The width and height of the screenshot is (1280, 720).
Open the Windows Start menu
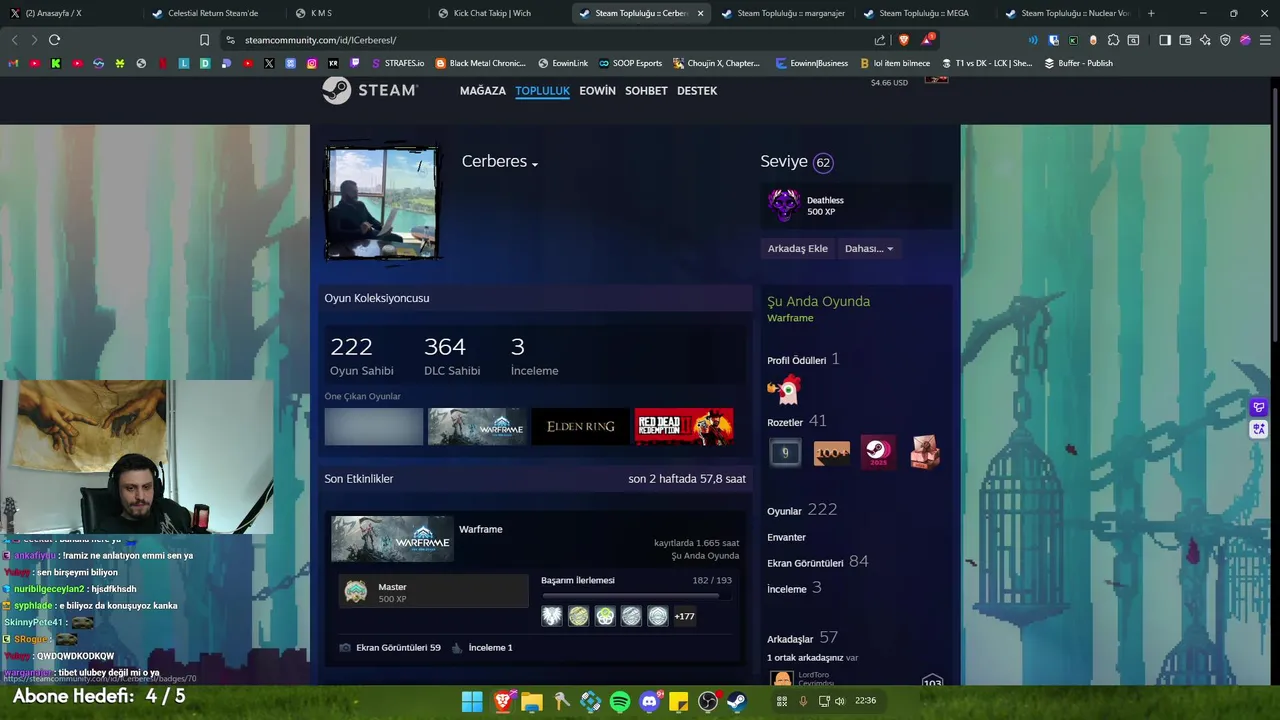pos(472,701)
